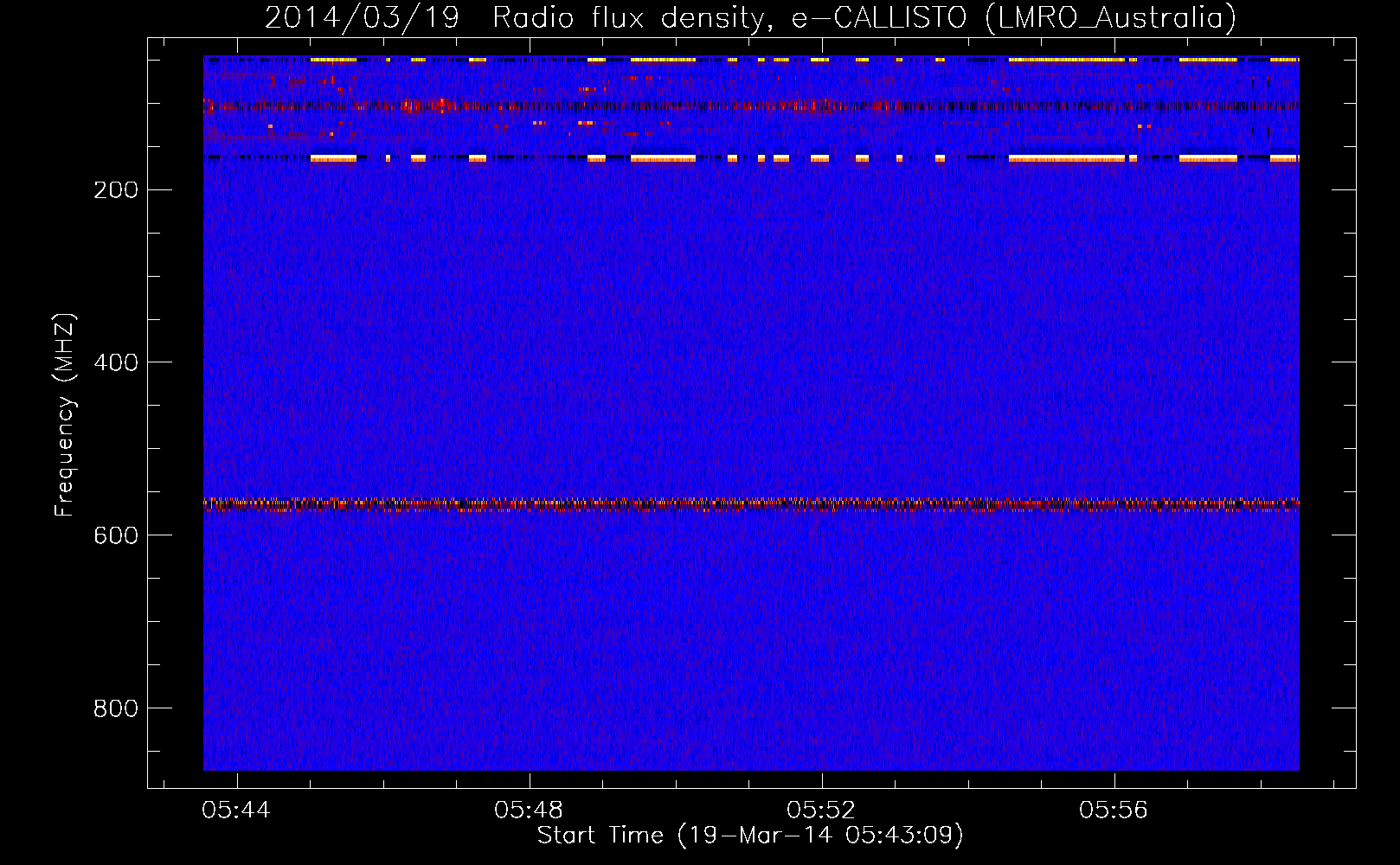Select the 05:48 time tick label

[528, 811]
